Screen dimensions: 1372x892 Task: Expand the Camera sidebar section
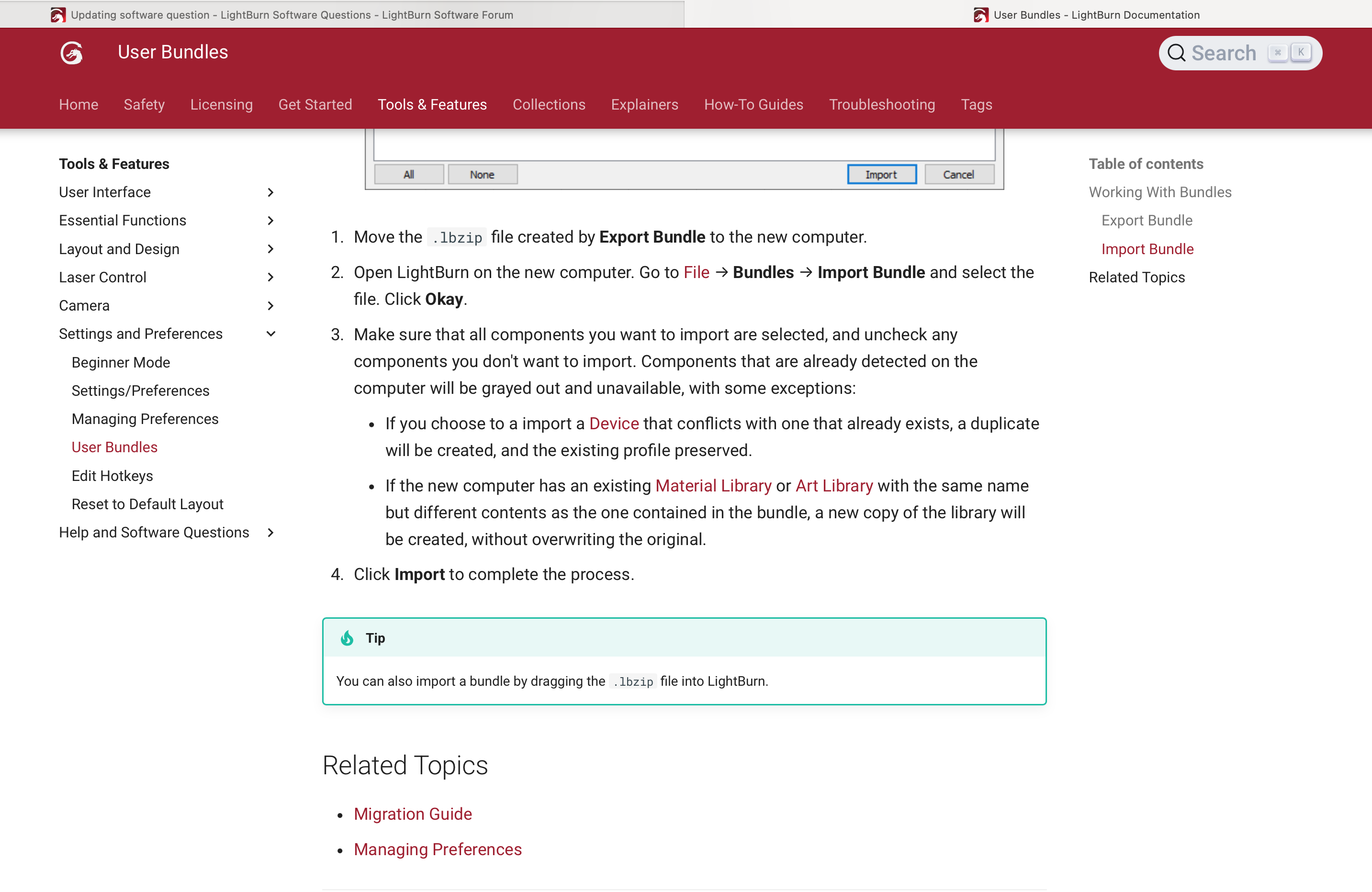[270, 305]
